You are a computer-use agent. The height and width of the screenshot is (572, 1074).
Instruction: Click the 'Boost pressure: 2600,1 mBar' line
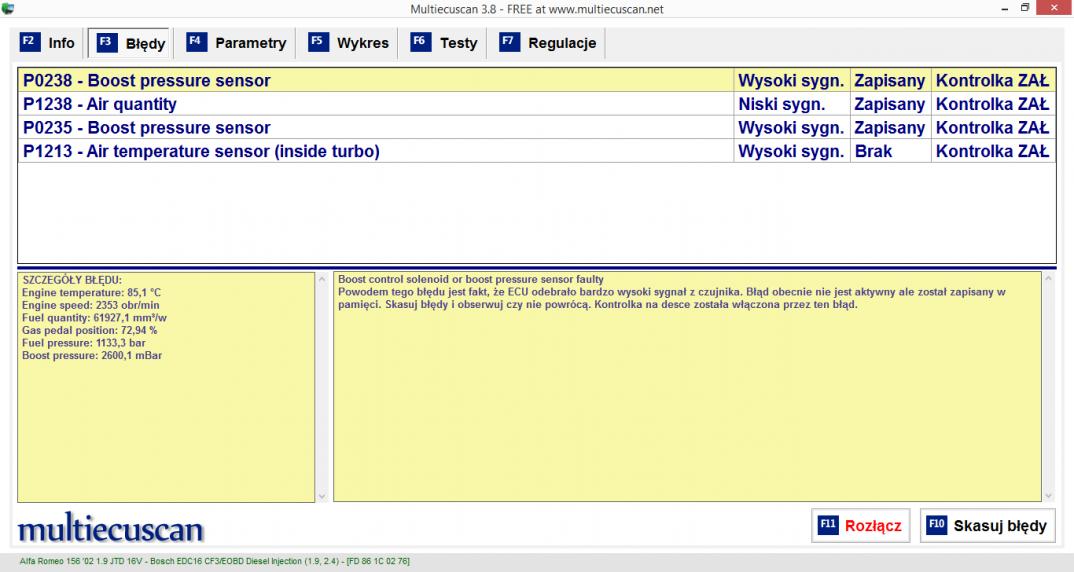(92, 356)
